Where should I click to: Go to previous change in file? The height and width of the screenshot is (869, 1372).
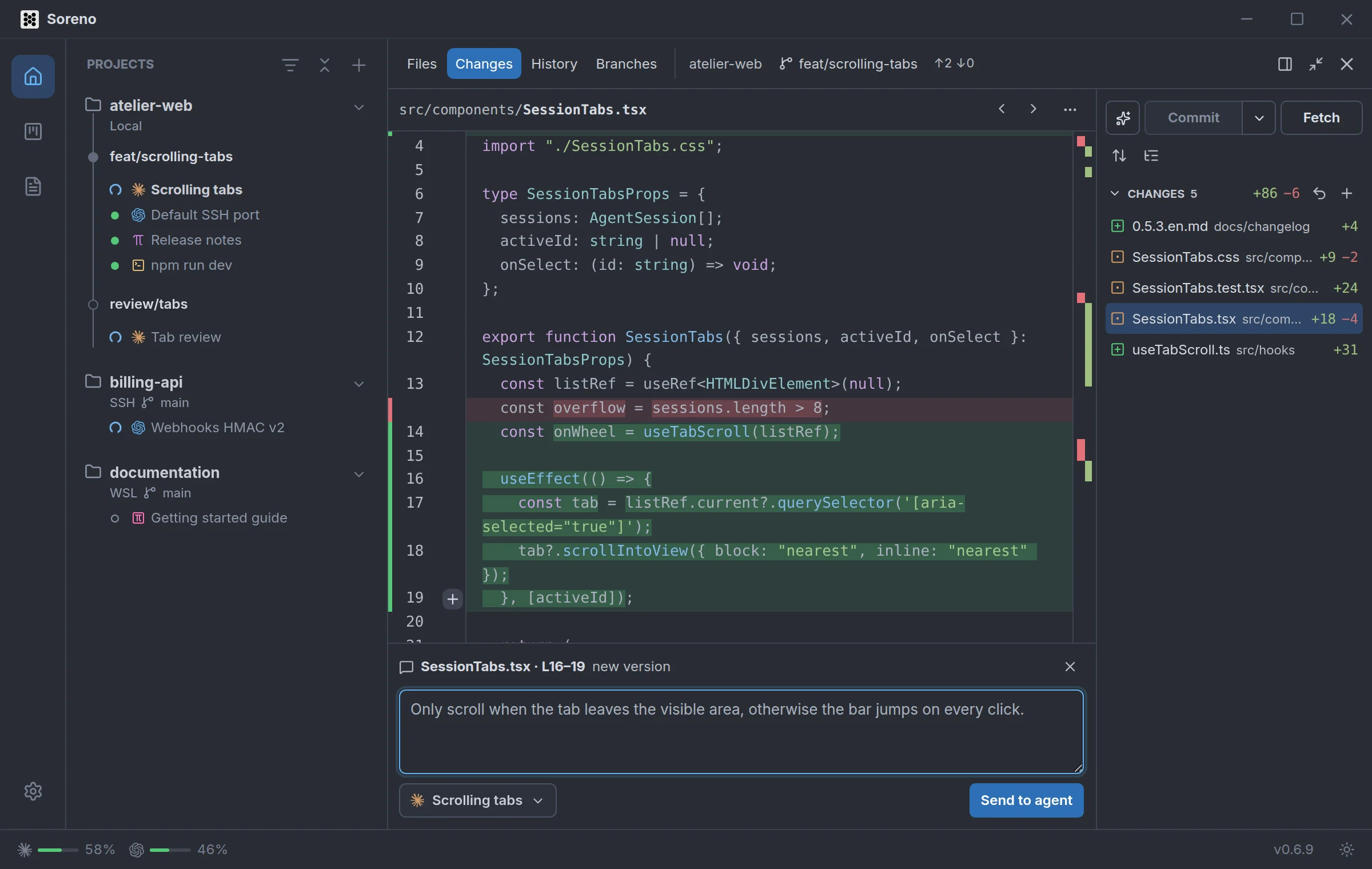1002,109
